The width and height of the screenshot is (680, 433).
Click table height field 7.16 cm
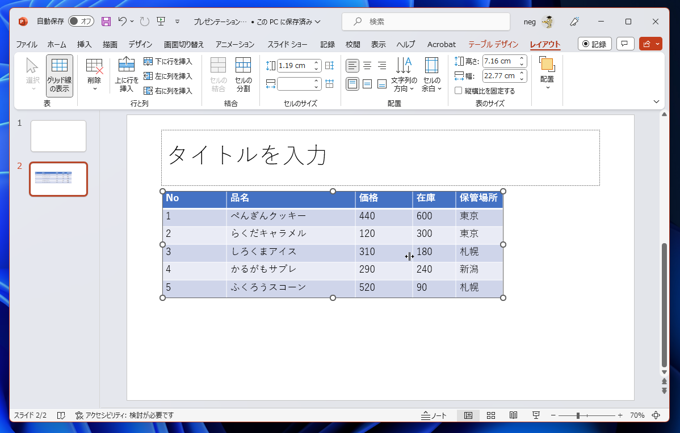pyautogui.click(x=500, y=61)
